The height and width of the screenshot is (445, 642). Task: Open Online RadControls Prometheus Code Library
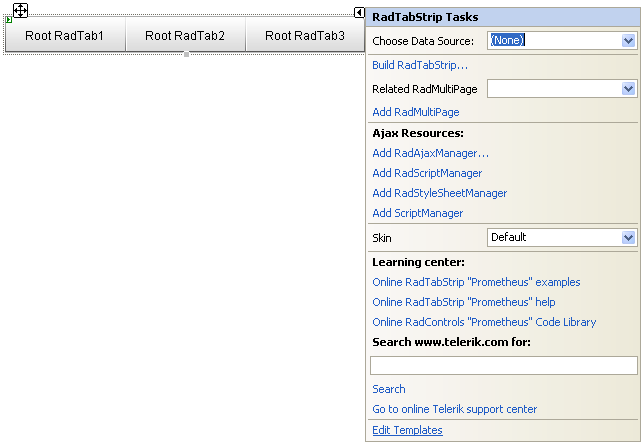(x=484, y=322)
